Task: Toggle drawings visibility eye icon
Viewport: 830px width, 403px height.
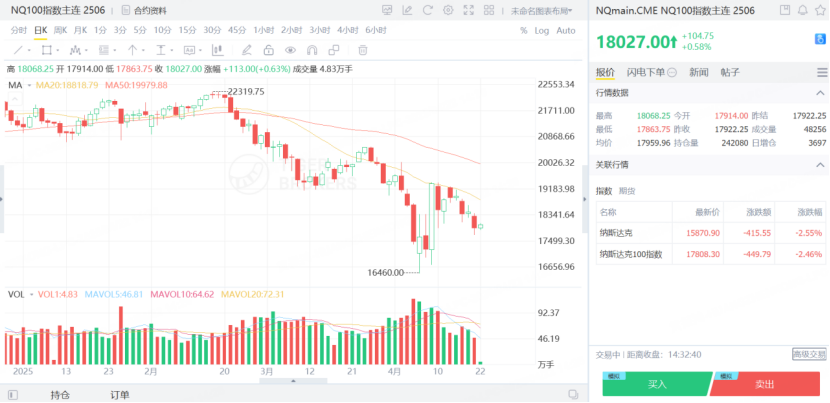Action: point(290,50)
